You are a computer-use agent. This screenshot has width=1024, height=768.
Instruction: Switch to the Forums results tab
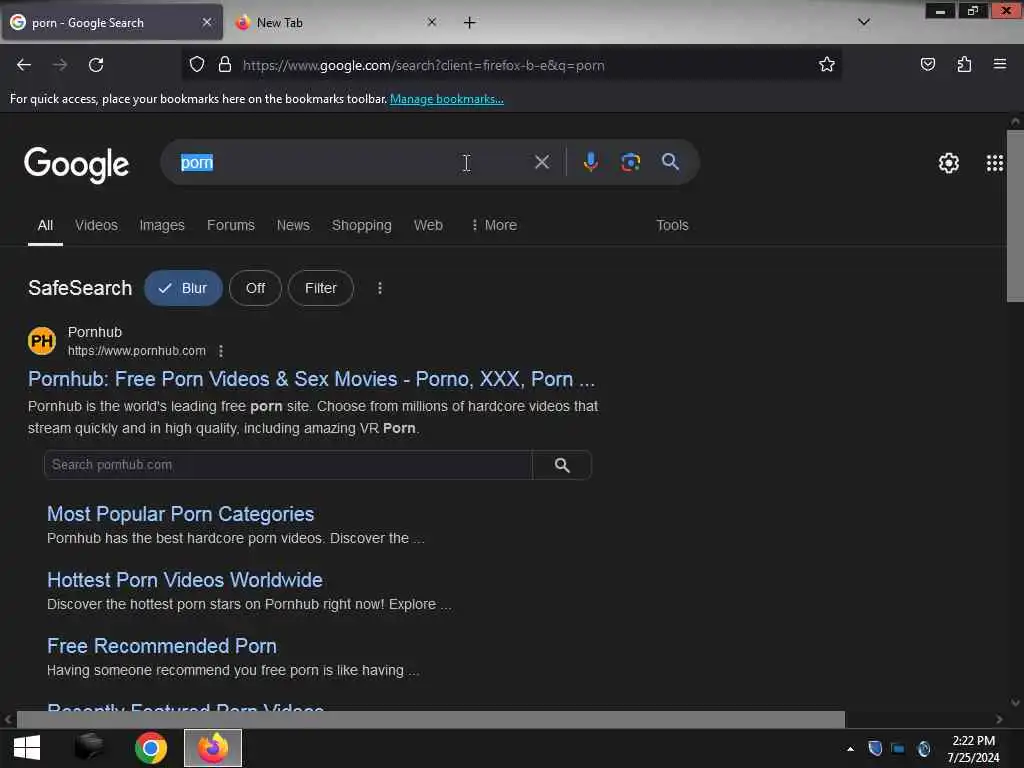click(x=231, y=225)
